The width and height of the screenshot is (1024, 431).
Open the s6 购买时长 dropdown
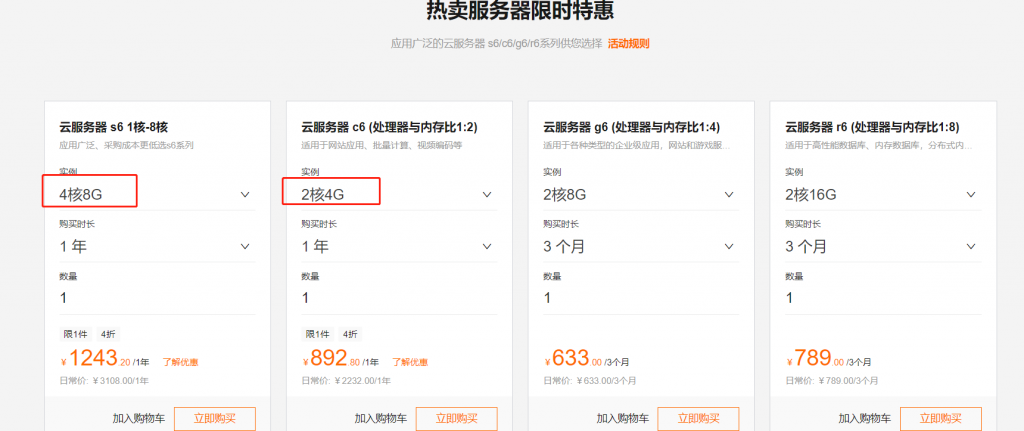[155, 246]
